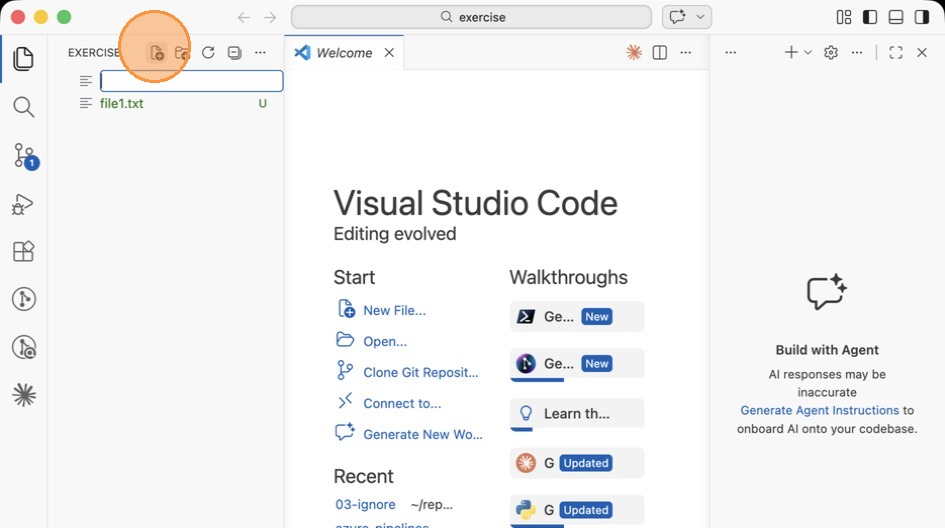Click the new file name input box
Screen dimensions: 945x528
click(191, 81)
